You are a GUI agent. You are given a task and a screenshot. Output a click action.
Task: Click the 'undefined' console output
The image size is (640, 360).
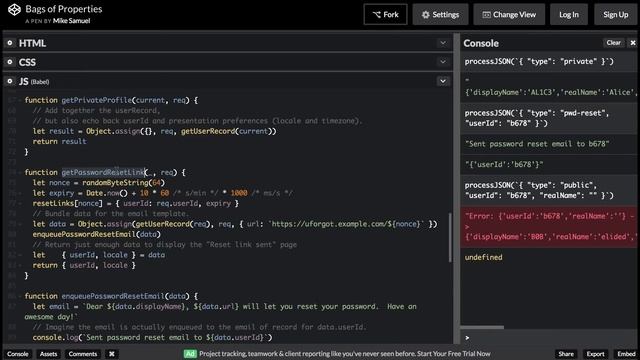483,257
